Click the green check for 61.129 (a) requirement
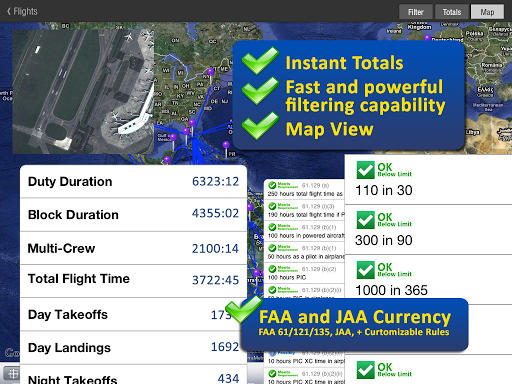512x384 pixels. pos(272,185)
